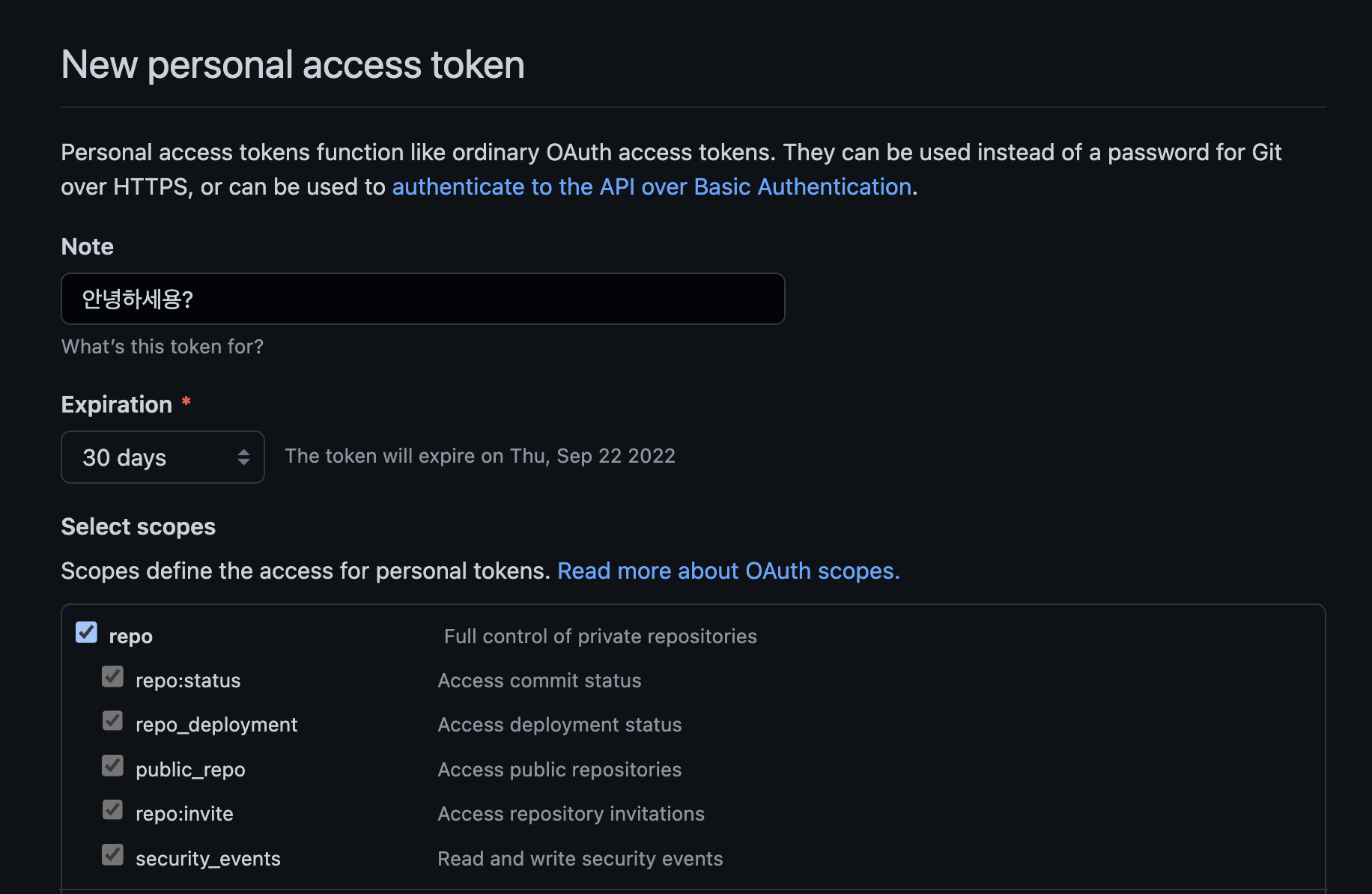Screen dimensions: 1372x894
Task: Click the repo:status label text
Action: [188, 681]
